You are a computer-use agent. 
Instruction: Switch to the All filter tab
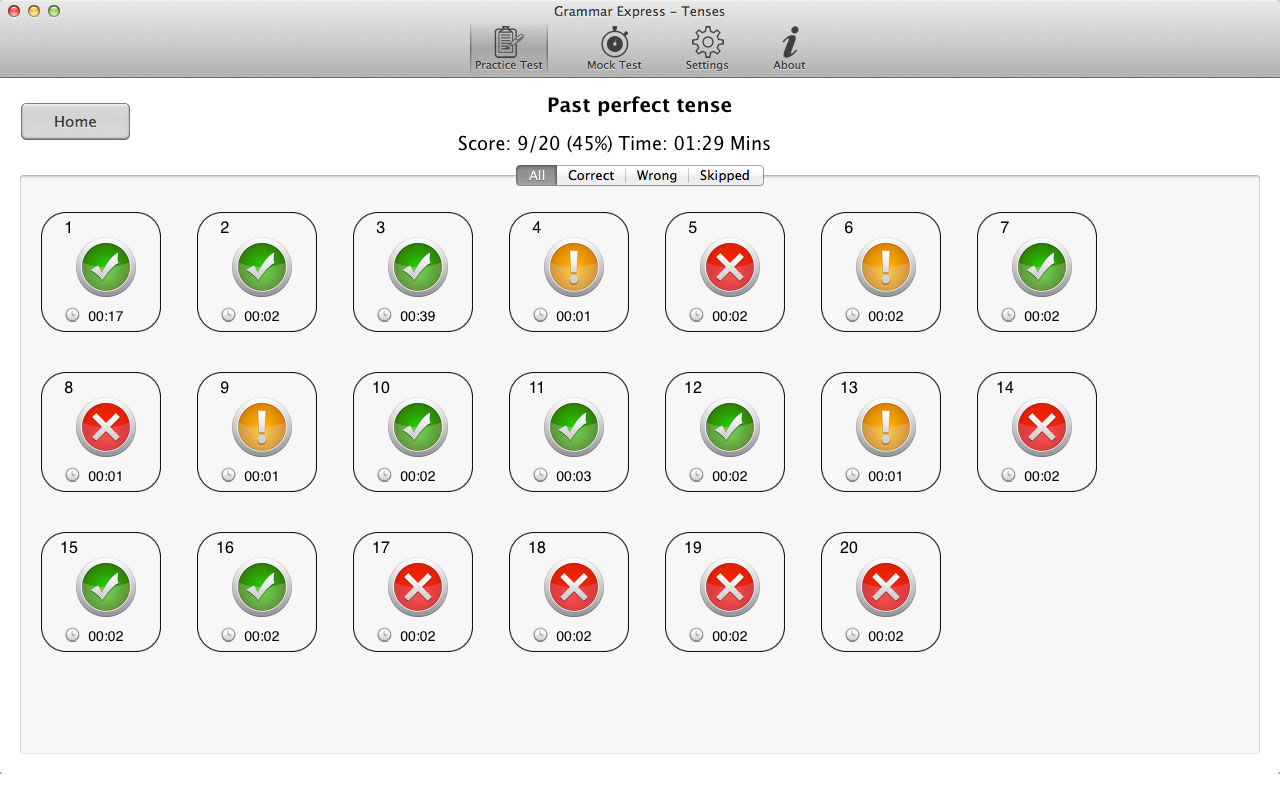(x=537, y=176)
